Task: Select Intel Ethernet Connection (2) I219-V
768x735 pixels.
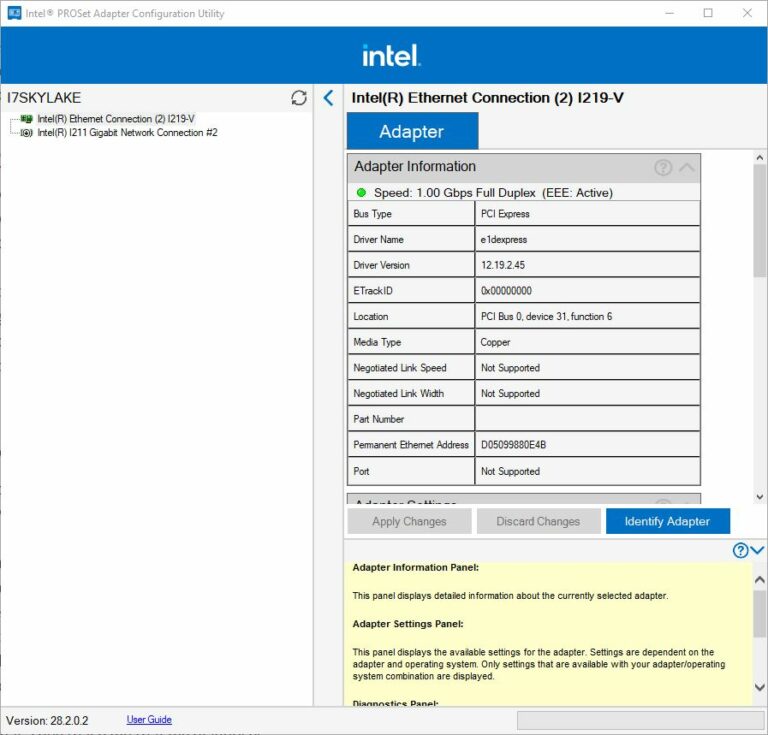Action: pos(115,119)
